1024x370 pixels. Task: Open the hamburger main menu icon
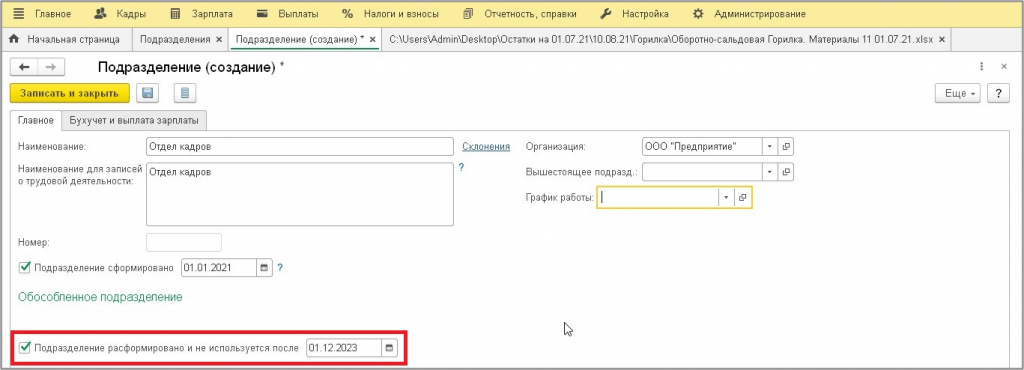click(18, 13)
